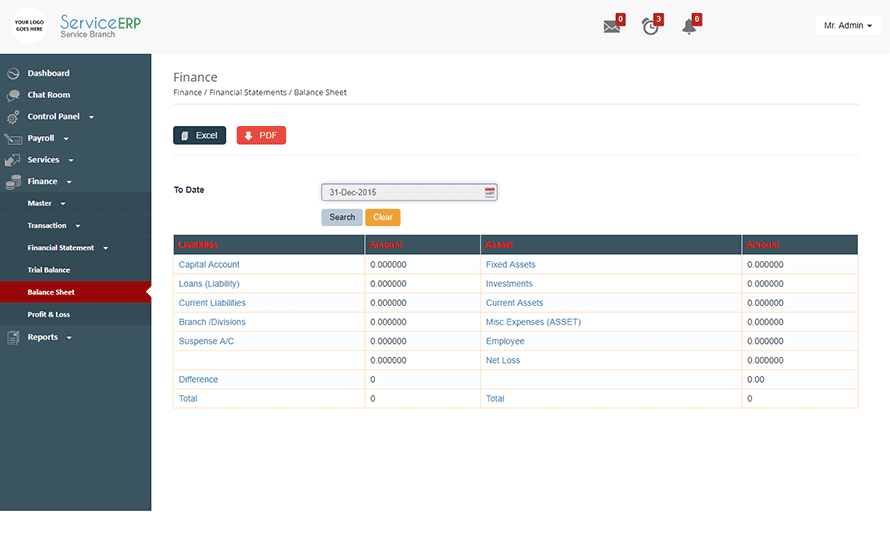Select Profit & Loss menu item
Image resolution: width=890 pixels, height=556 pixels.
click(x=48, y=314)
